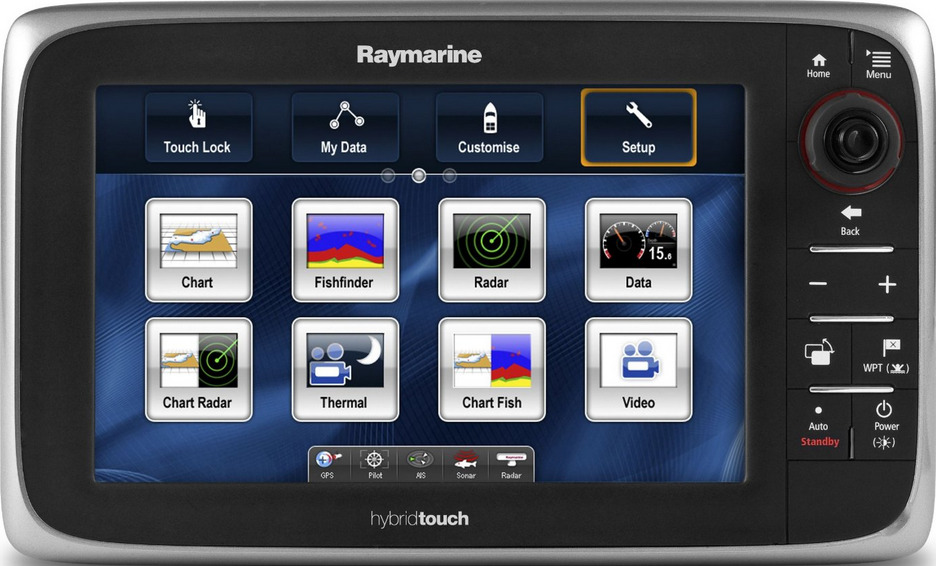Viewport: 936px width, 566px height.
Task: Launch the Thermal camera tile
Action: (345, 369)
